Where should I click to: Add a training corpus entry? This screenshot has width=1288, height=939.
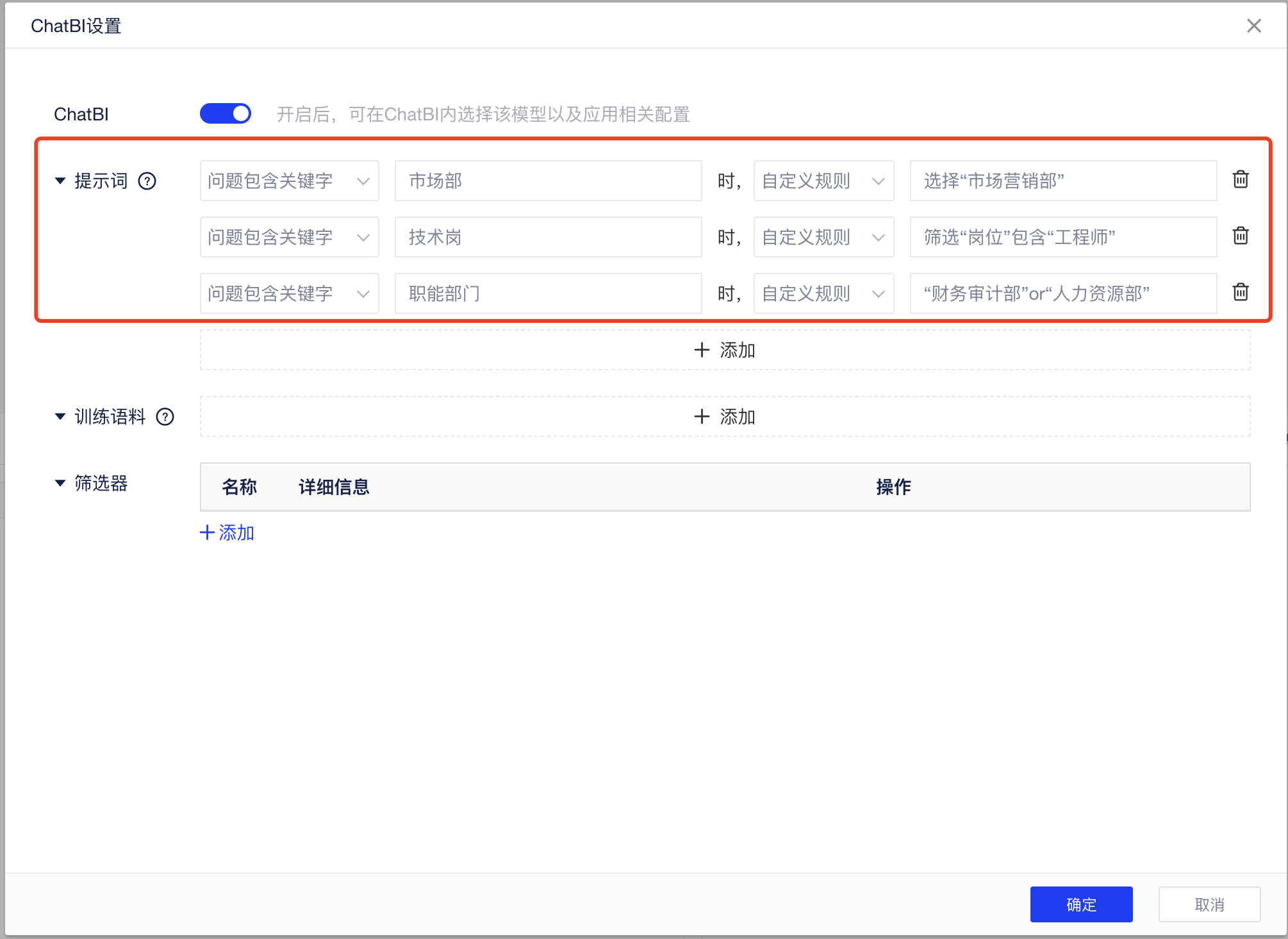click(x=725, y=417)
